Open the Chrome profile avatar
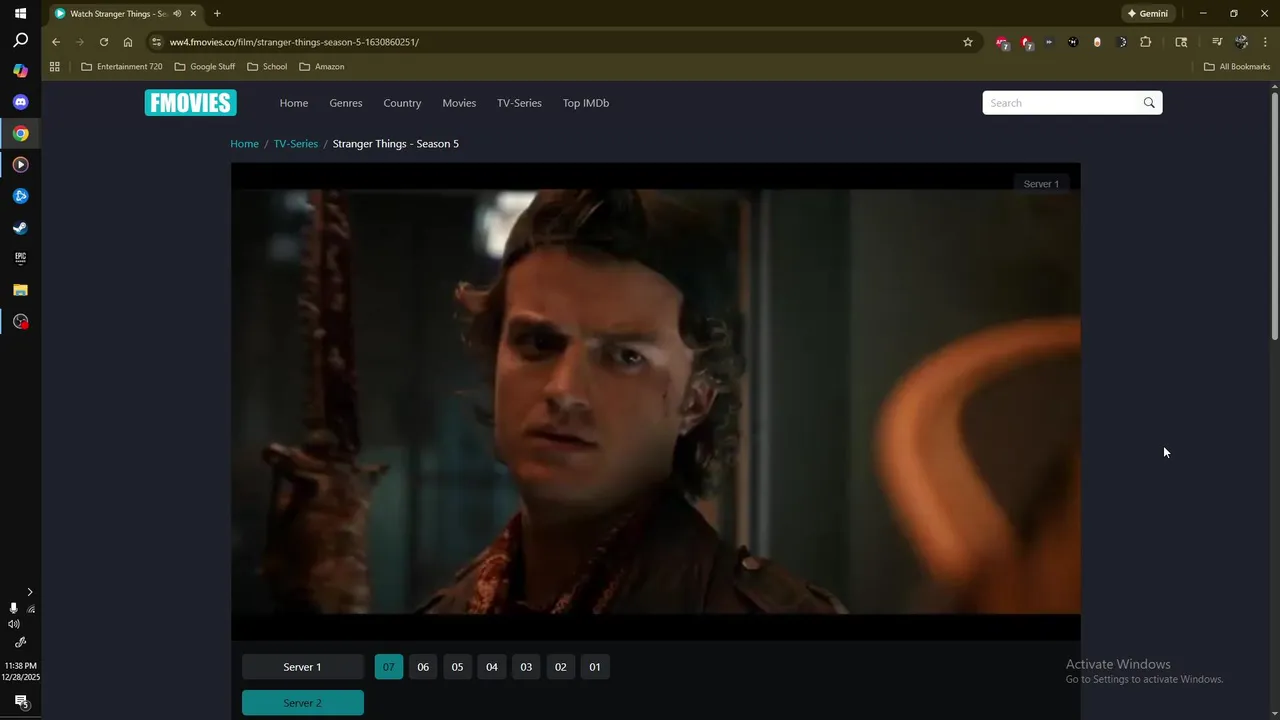Screen dimensions: 1280x720 1242,42
